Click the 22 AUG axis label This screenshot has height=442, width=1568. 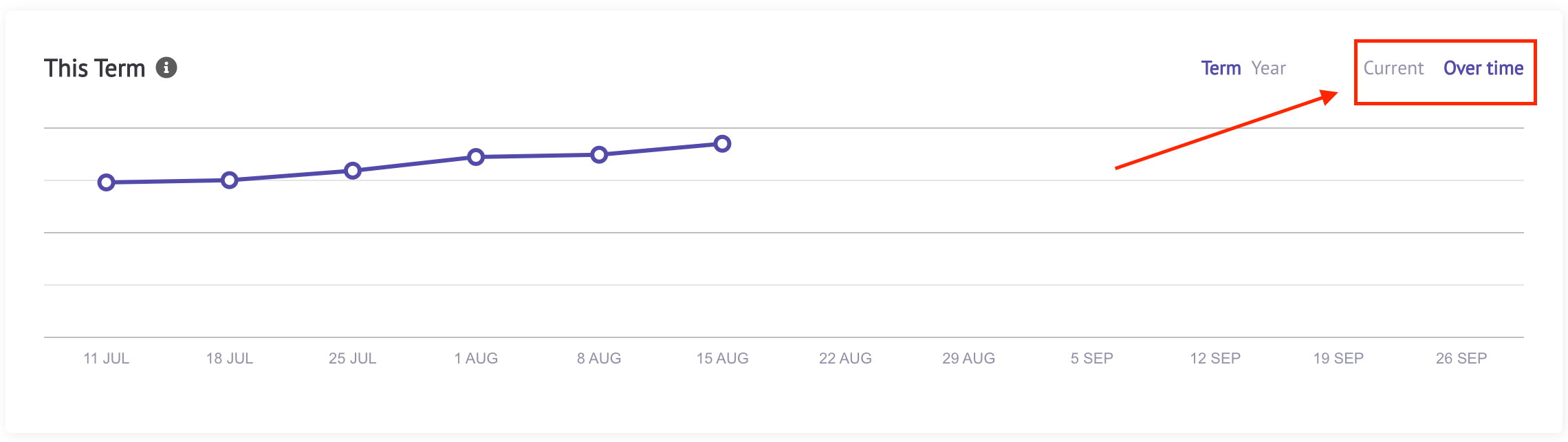pyautogui.click(x=845, y=358)
